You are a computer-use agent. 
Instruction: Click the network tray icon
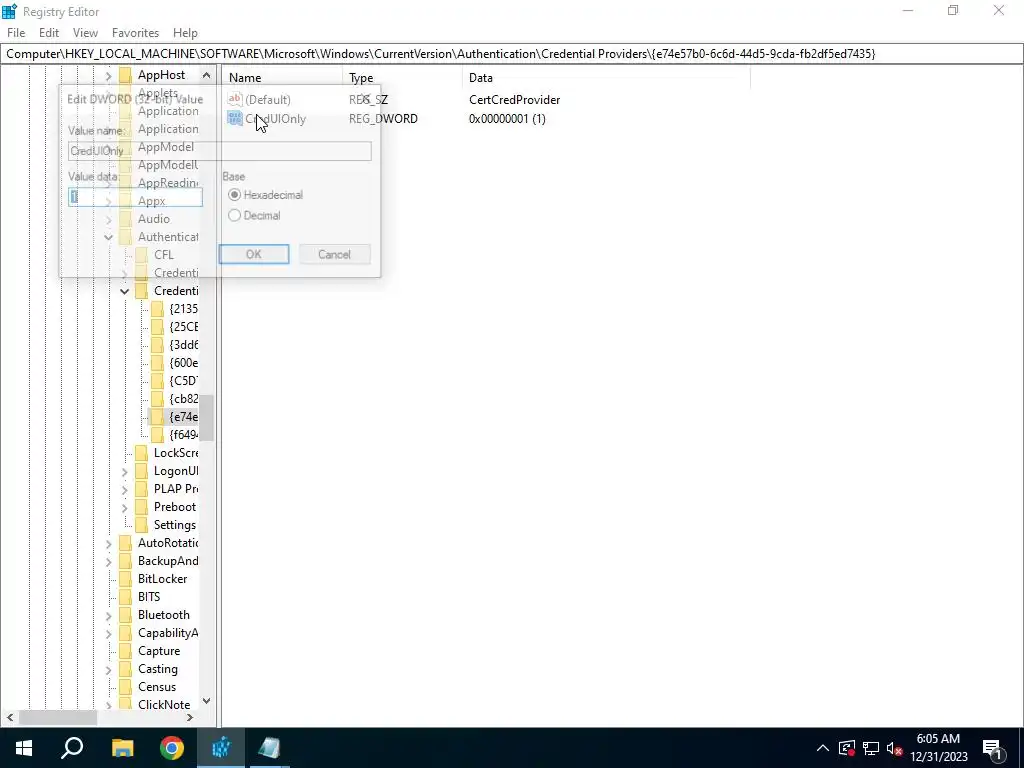(x=871, y=748)
